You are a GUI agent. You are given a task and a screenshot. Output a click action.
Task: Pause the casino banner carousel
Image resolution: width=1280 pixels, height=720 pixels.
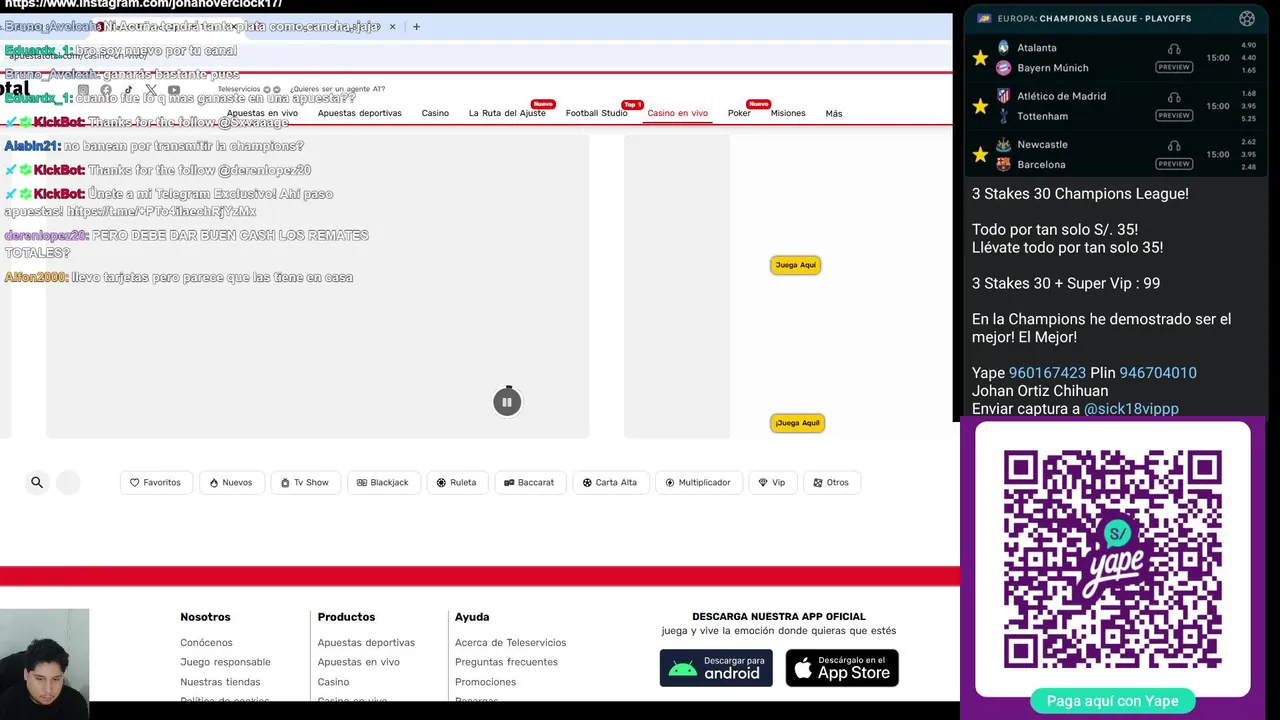pos(507,402)
